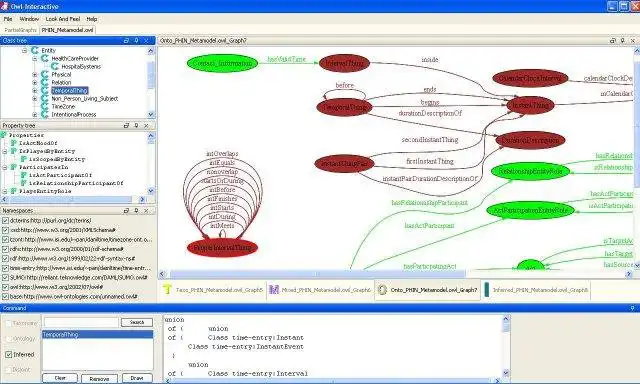Toggle the Inferred checkbox in Command panel
The image size is (640, 384).
tap(9, 355)
